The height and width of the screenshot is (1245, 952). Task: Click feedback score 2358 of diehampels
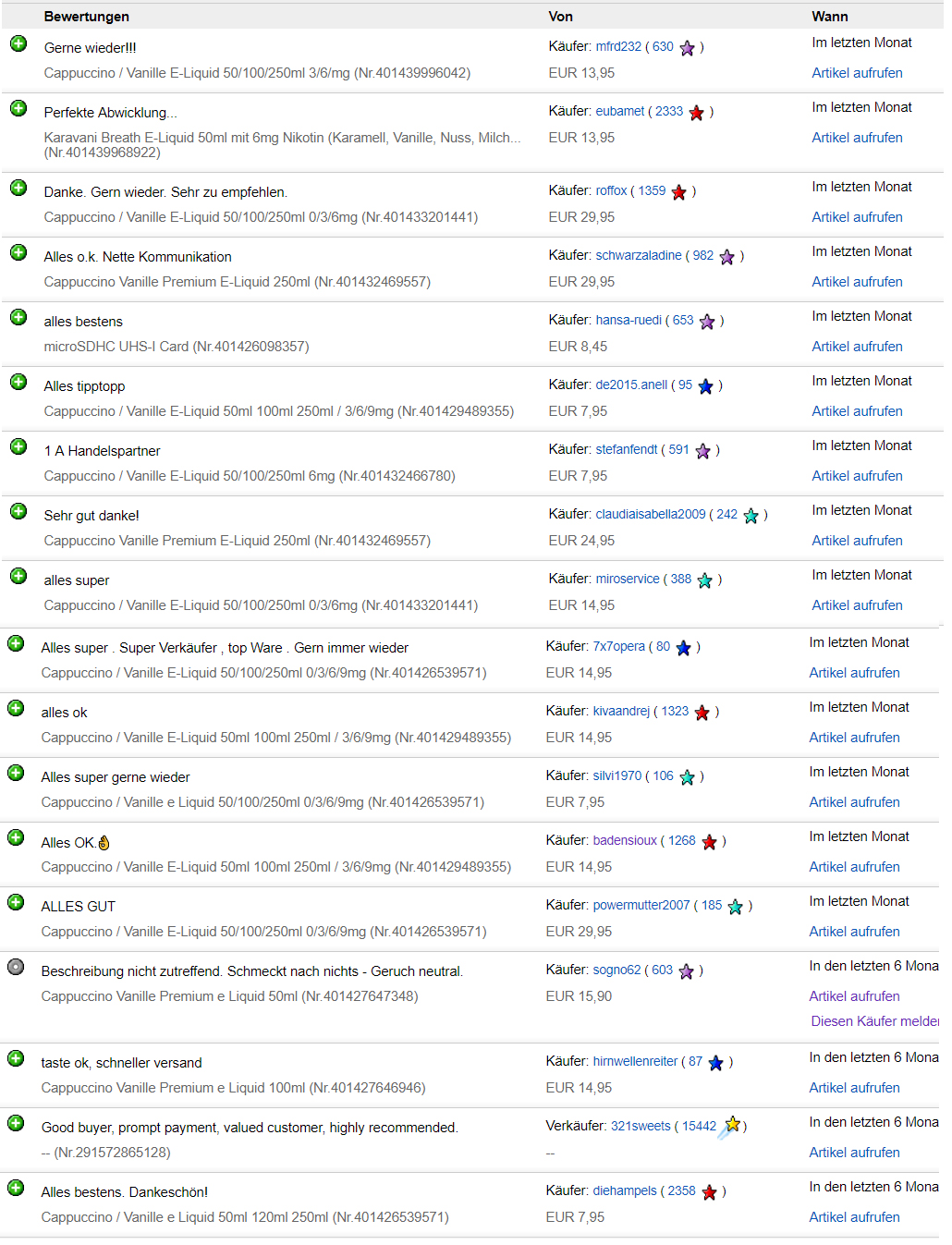coord(681,1190)
